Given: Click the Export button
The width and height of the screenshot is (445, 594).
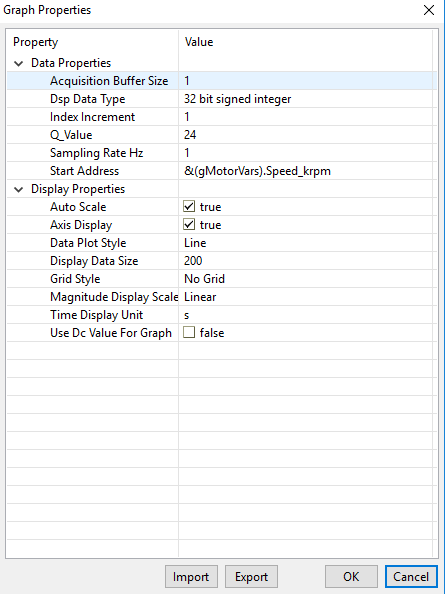Looking at the screenshot, I should (251, 577).
